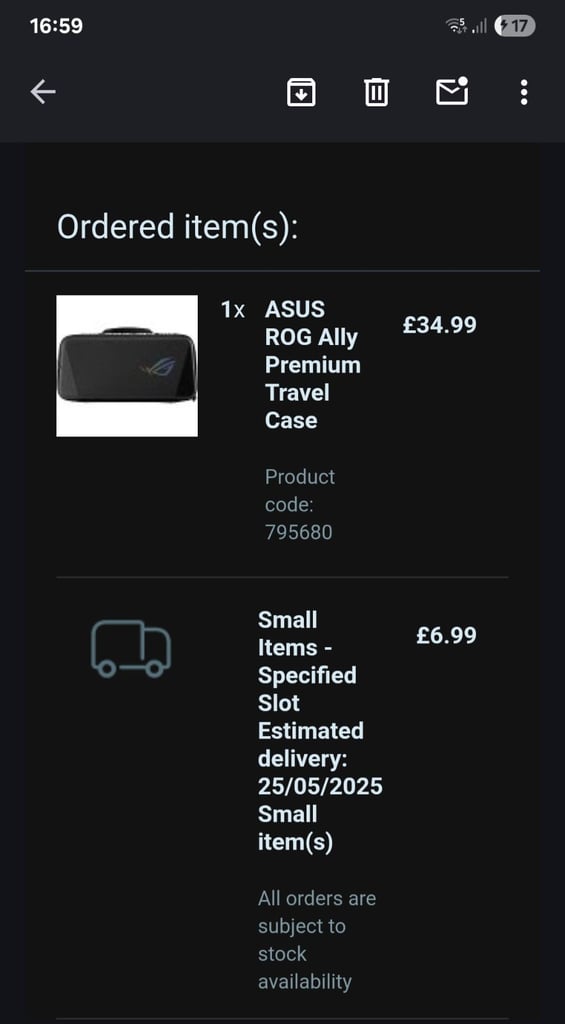The image size is (565, 1024).
Task: Tap the mobile signal strength icon
Action: click(480, 26)
